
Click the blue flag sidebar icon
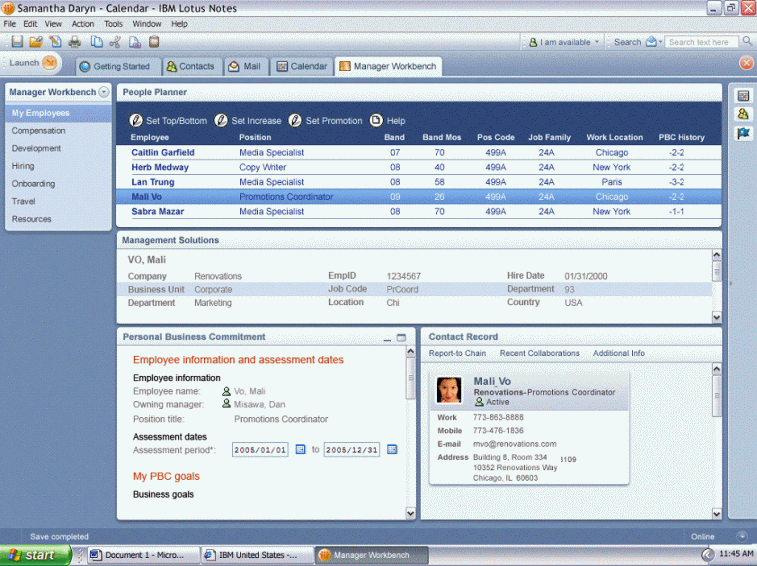coord(743,133)
